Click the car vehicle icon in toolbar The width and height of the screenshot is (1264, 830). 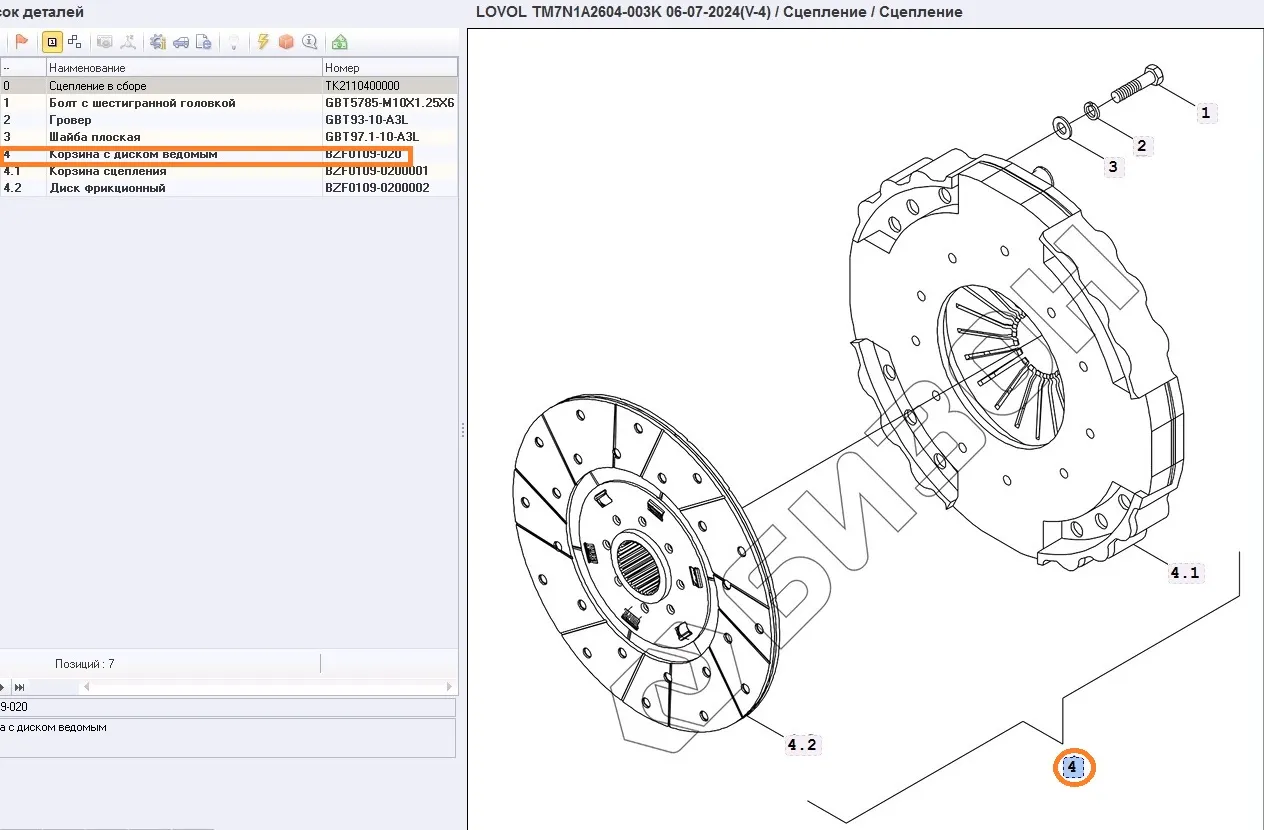pyautogui.click(x=181, y=42)
